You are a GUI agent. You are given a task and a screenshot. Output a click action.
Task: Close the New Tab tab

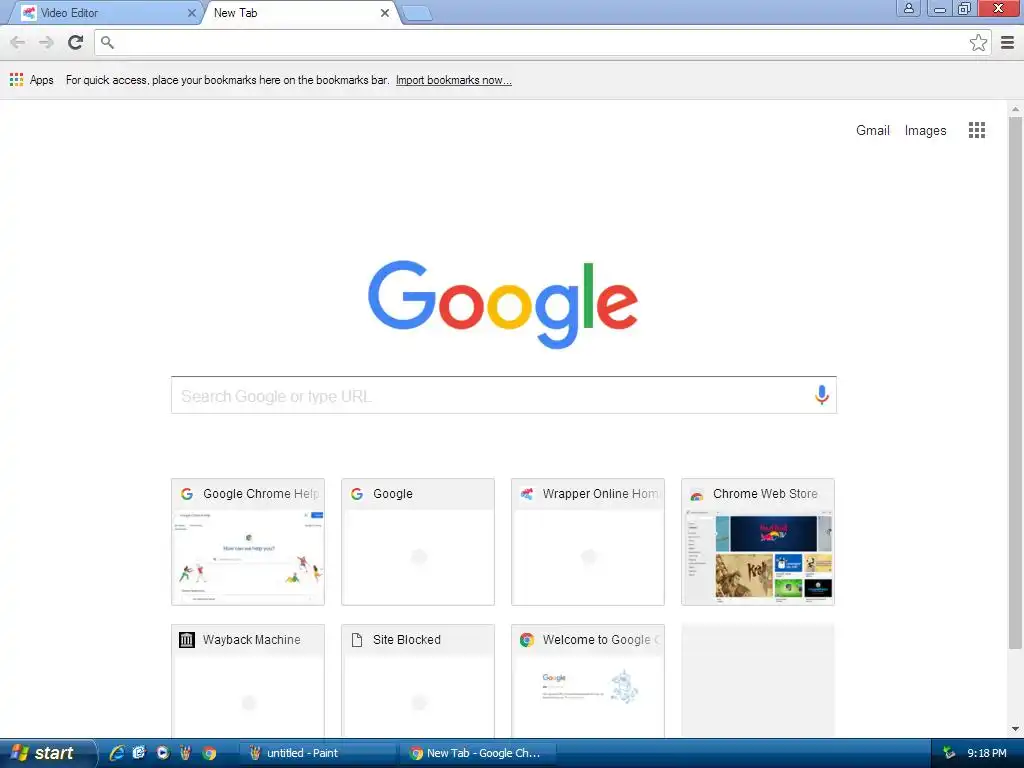pyautogui.click(x=385, y=12)
